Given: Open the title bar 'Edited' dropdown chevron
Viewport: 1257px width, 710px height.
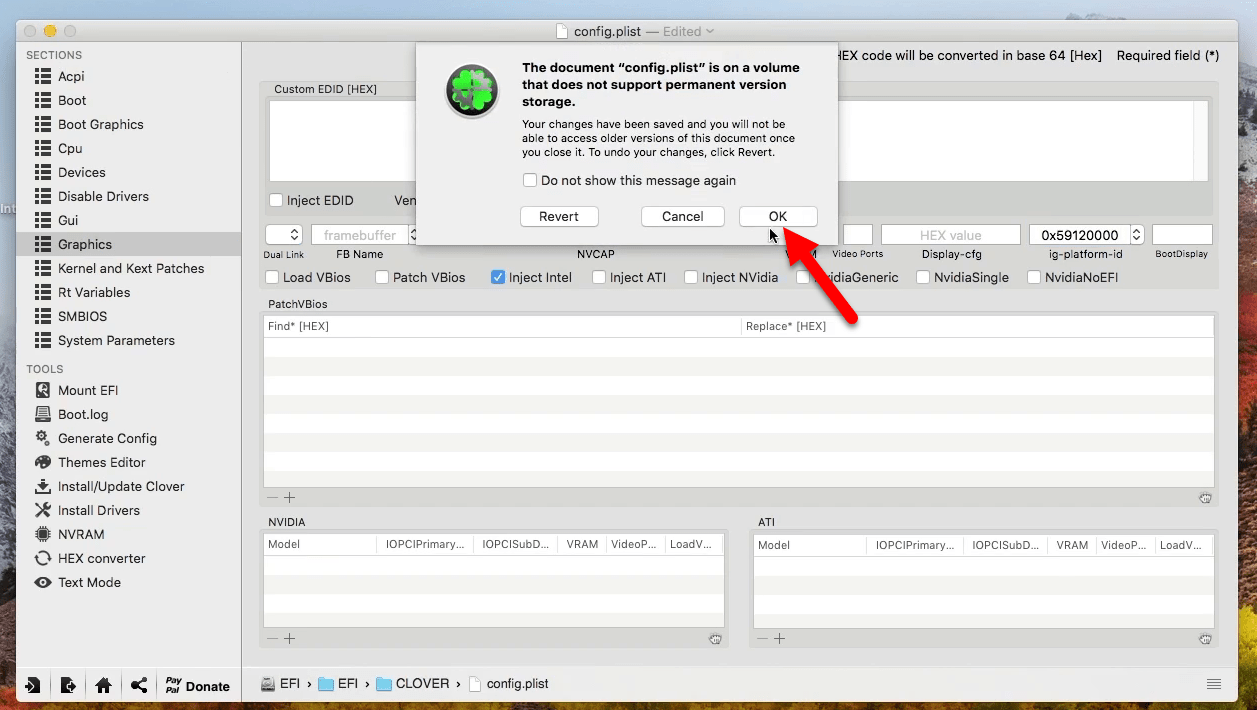Looking at the screenshot, I should 709,32.
